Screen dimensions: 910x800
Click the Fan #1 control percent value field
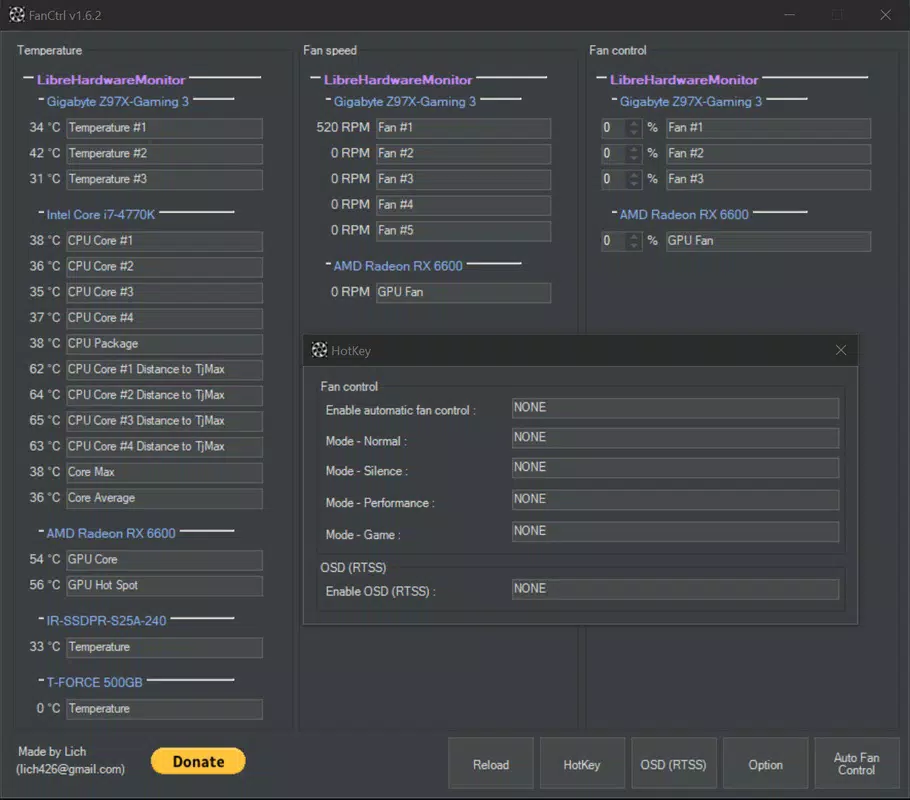pyautogui.click(x=615, y=128)
